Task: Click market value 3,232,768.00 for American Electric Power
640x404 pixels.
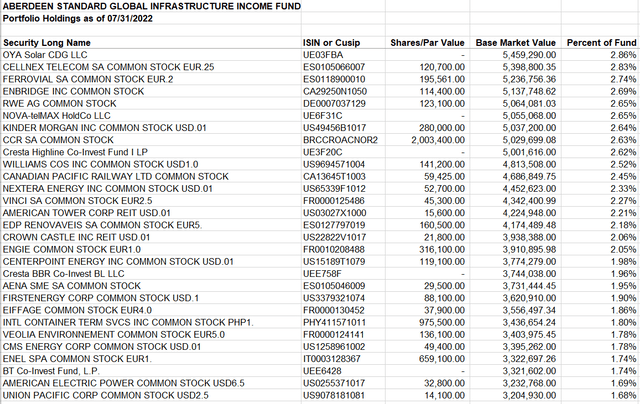Action: tap(529, 383)
